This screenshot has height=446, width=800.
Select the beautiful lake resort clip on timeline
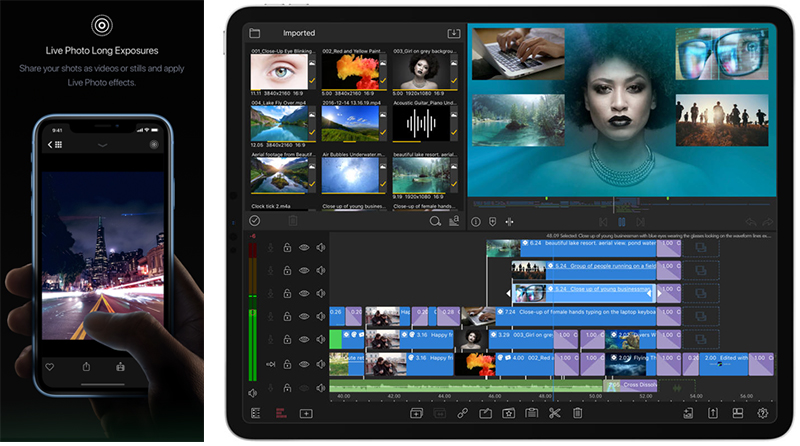[x=571, y=248]
